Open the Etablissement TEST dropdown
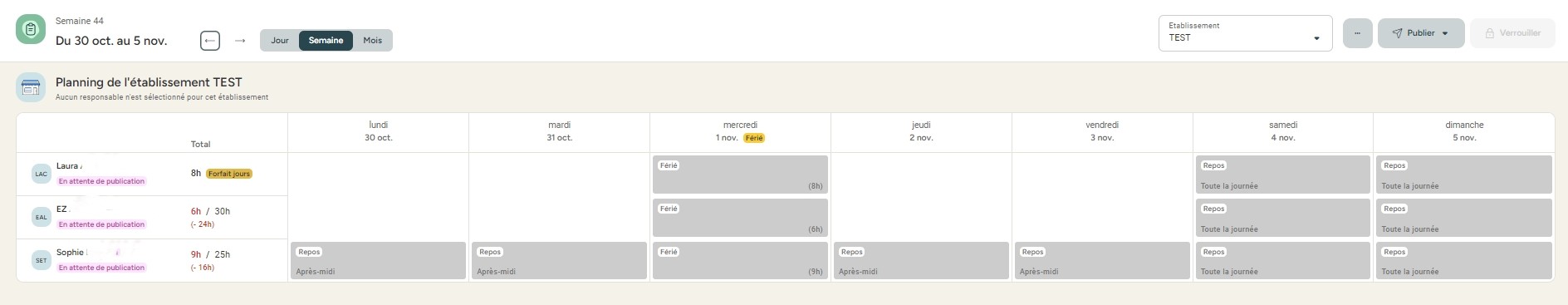The width and height of the screenshot is (1568, 305). click(1245, 33)
